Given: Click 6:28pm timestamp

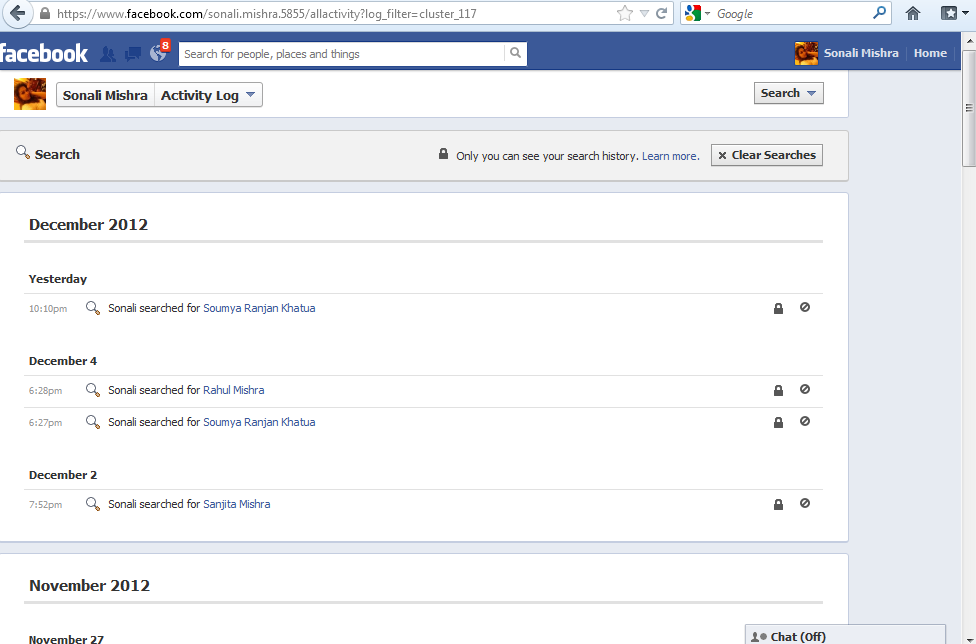Looking at the screenshot, I should click(45, 391).
